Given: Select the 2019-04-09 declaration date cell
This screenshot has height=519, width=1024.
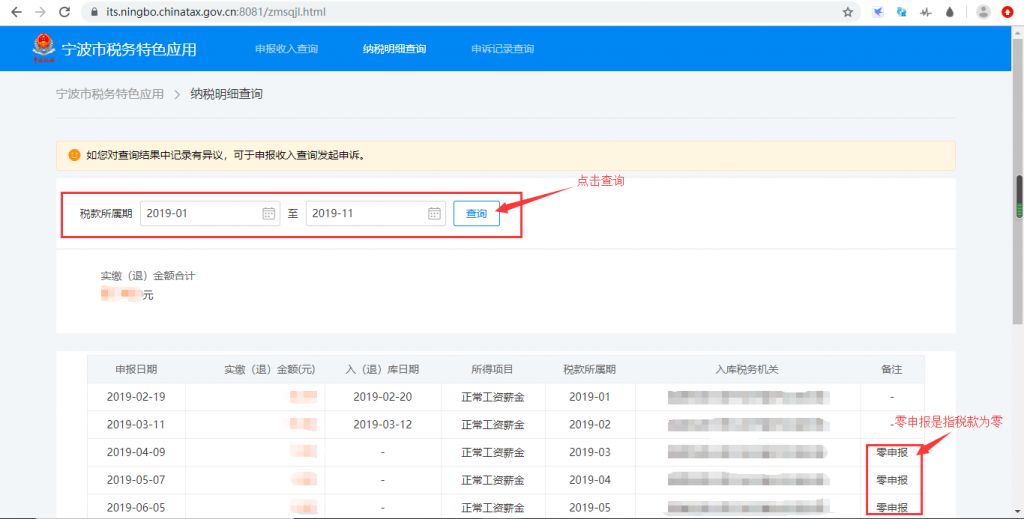Looking at the screenshot, I should [x=136, y=452].
